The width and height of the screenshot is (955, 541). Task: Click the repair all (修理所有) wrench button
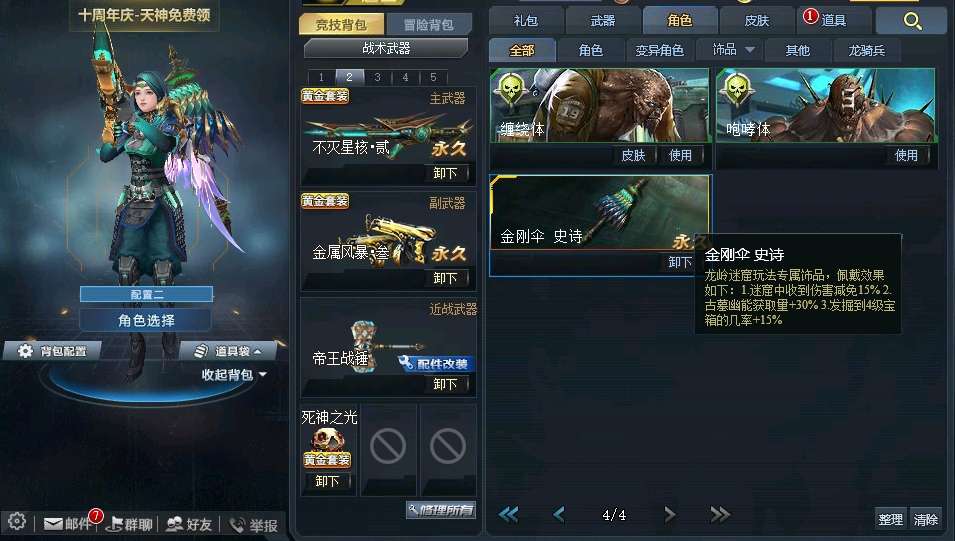pyautogui.click(x=441, y=510)
